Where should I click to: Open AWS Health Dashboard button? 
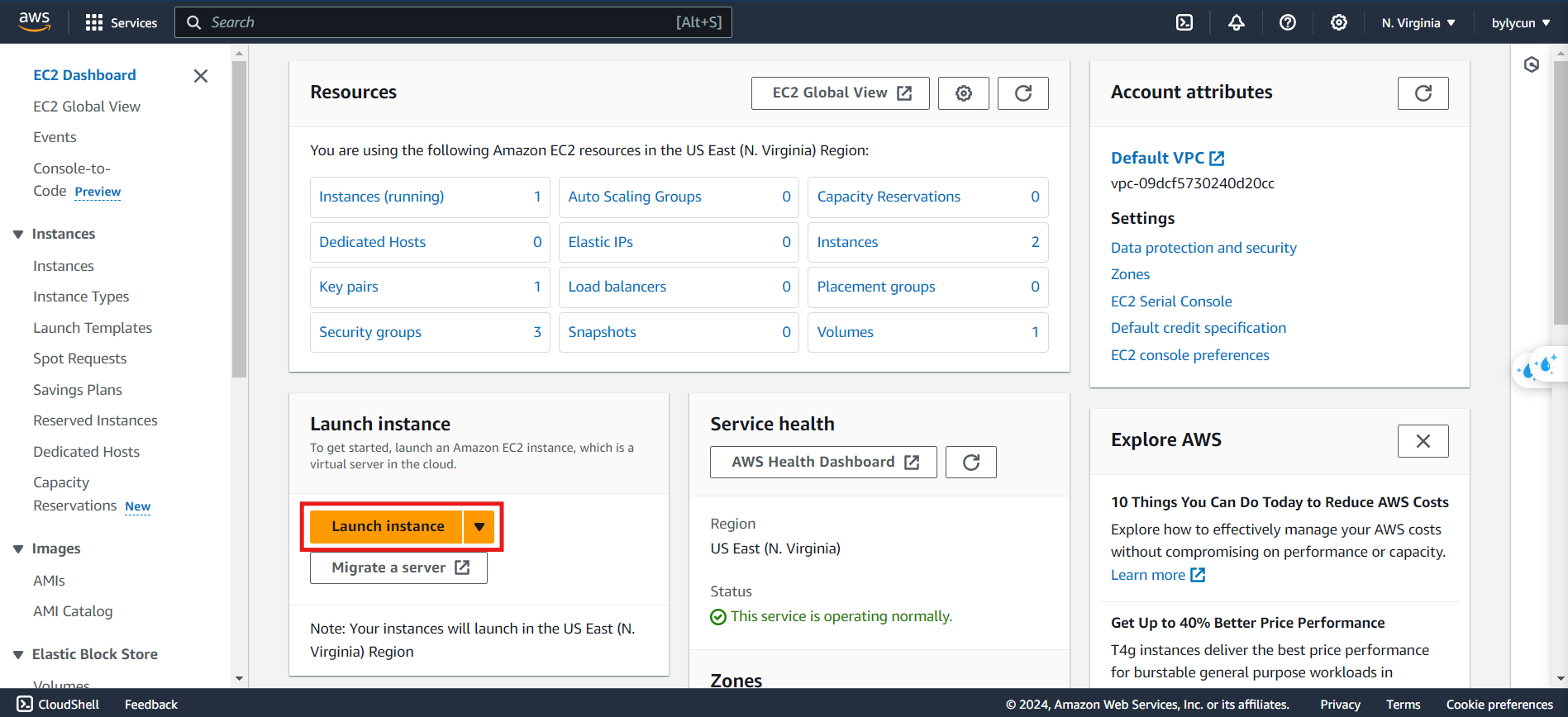pos(823,462)
